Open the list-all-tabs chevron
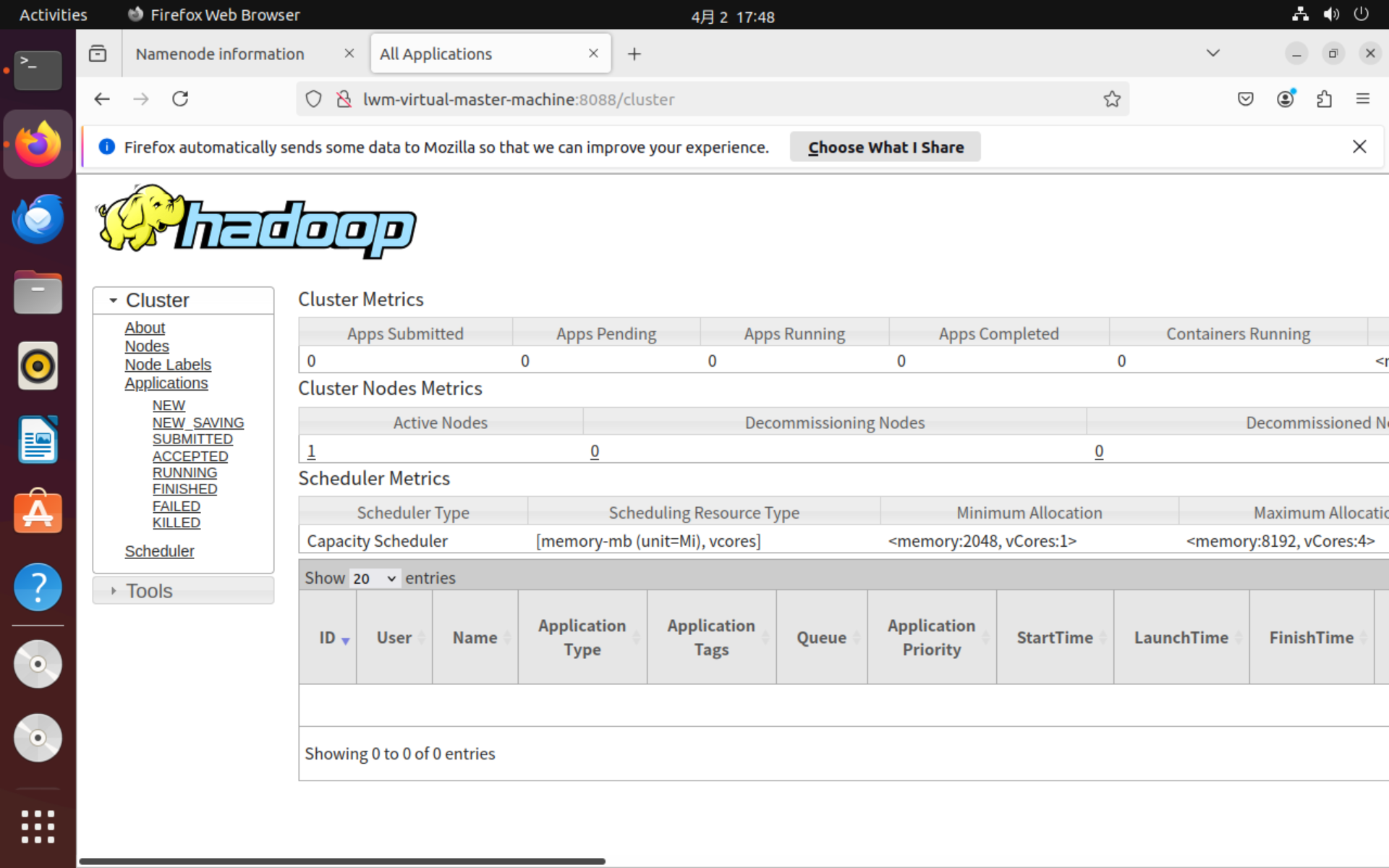The image size is (1389, 868). (1212, 53)
